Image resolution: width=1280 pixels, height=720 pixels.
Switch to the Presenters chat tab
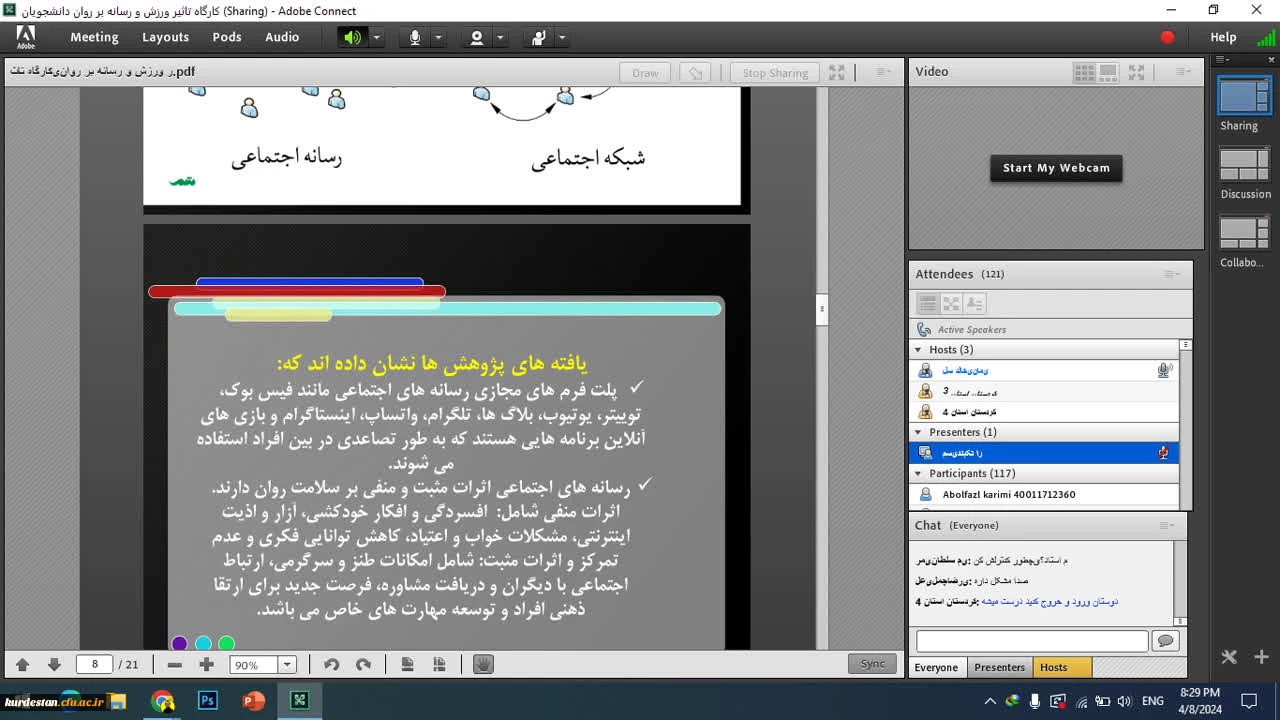point(999,667)
